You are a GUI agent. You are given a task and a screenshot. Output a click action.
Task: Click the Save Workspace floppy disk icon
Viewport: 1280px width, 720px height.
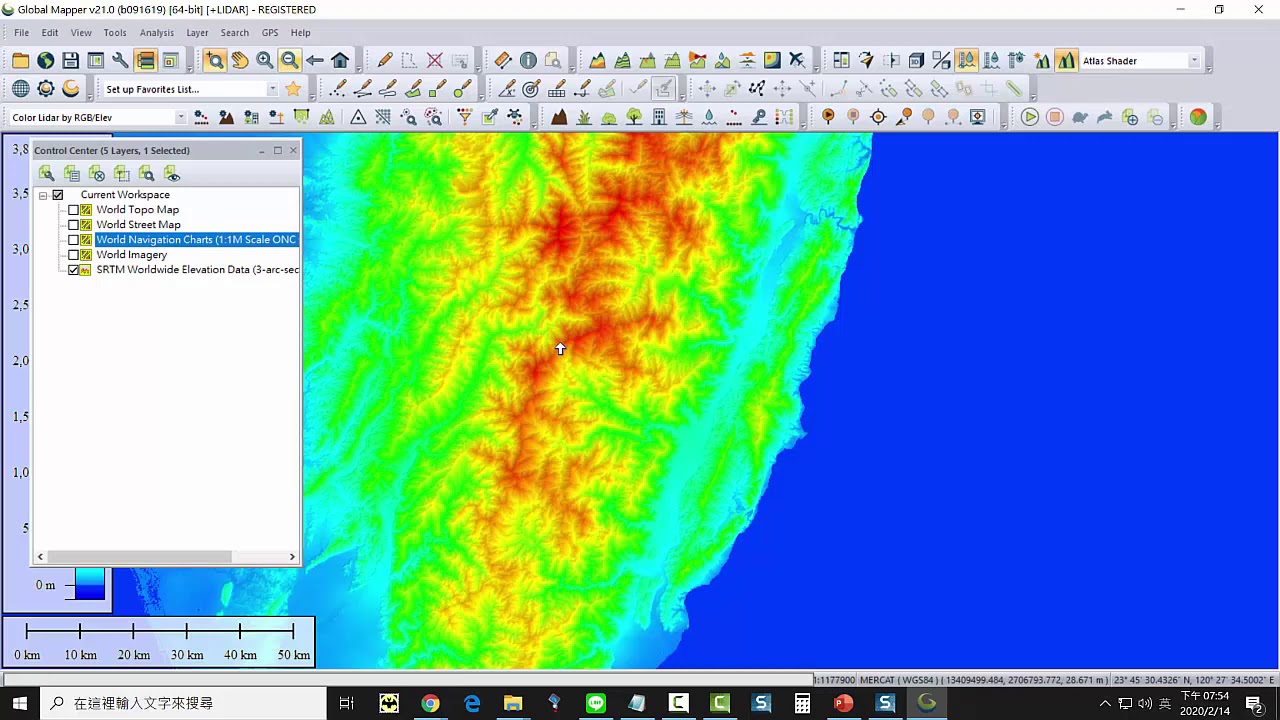(x=70, y=61)
